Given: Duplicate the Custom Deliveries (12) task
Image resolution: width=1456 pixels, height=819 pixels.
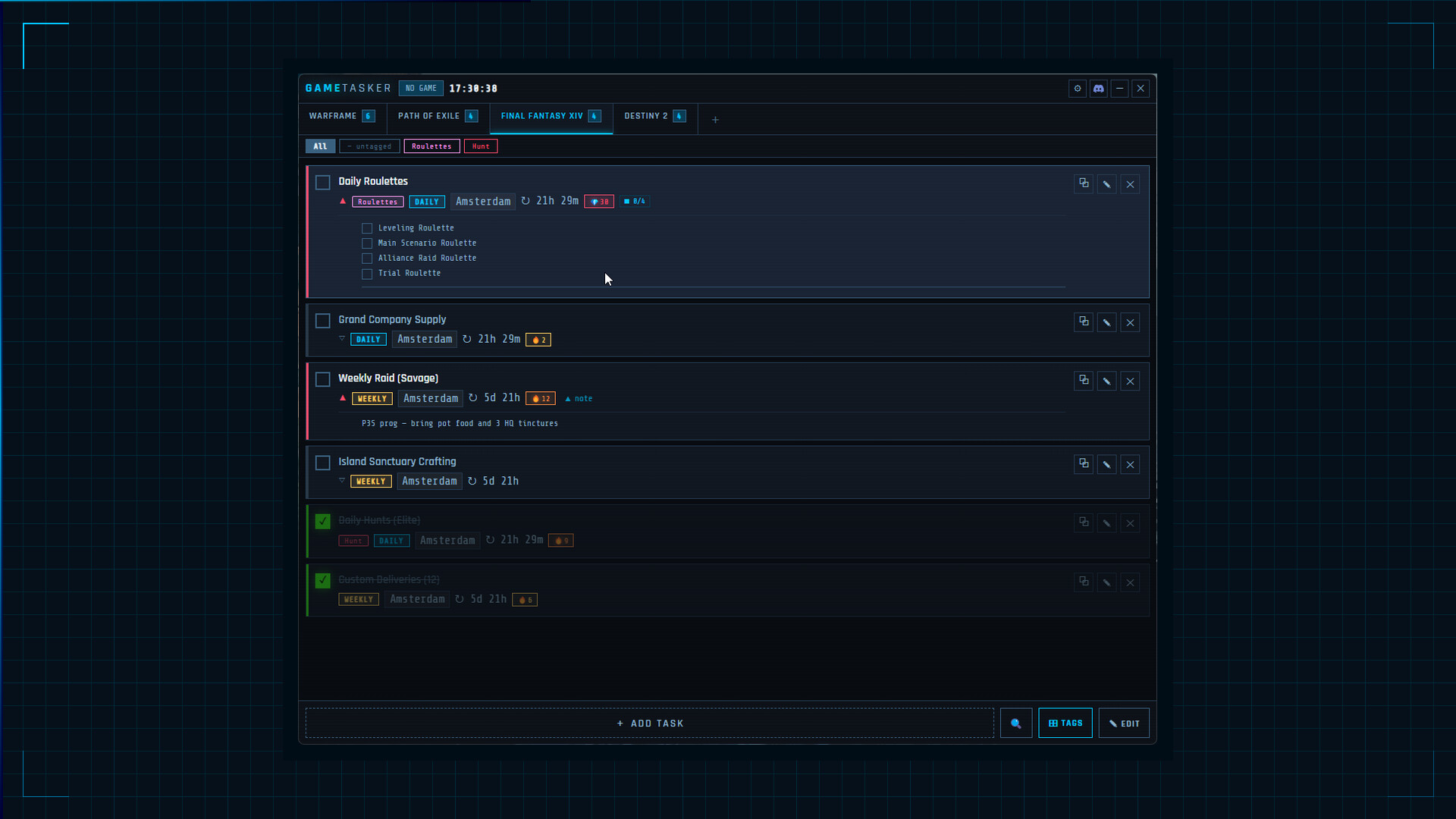Looking at the screenshot, I should click(x=1084, y=582).
